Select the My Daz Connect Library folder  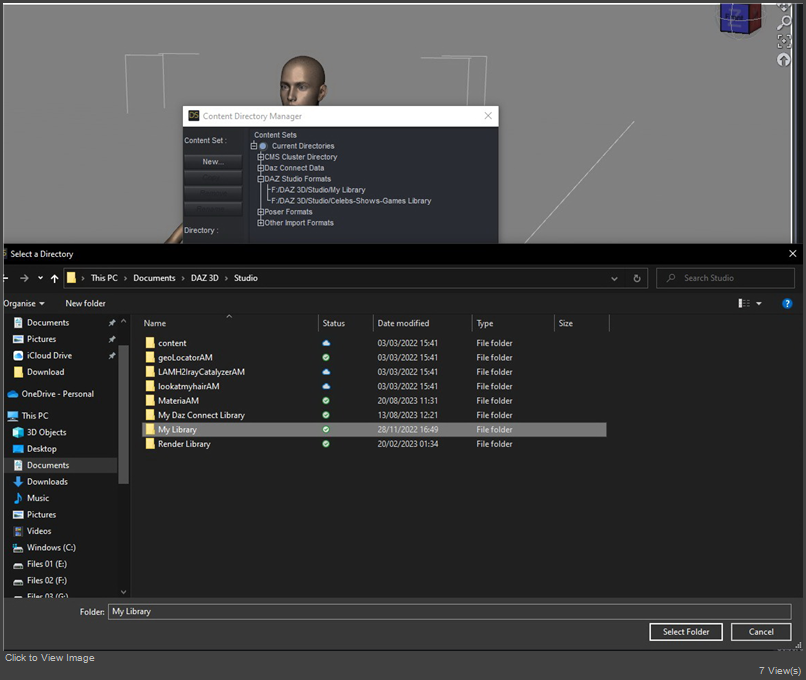point(374,415)
